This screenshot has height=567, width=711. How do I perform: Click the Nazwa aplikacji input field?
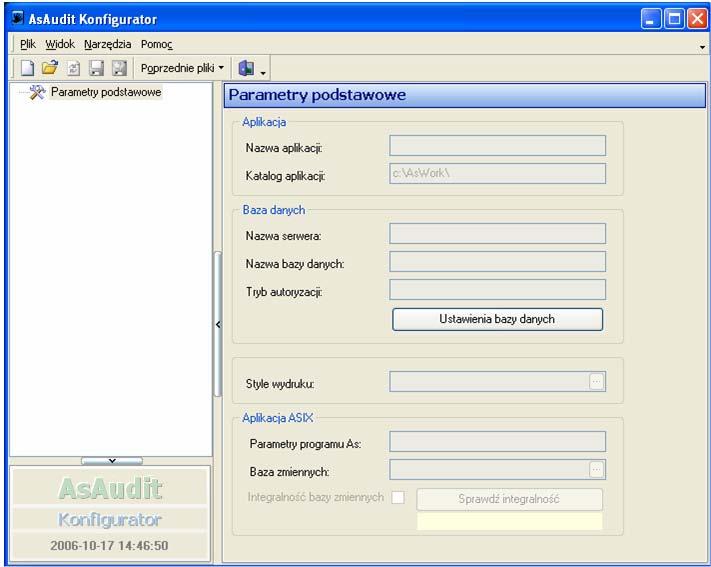(497, 146)
